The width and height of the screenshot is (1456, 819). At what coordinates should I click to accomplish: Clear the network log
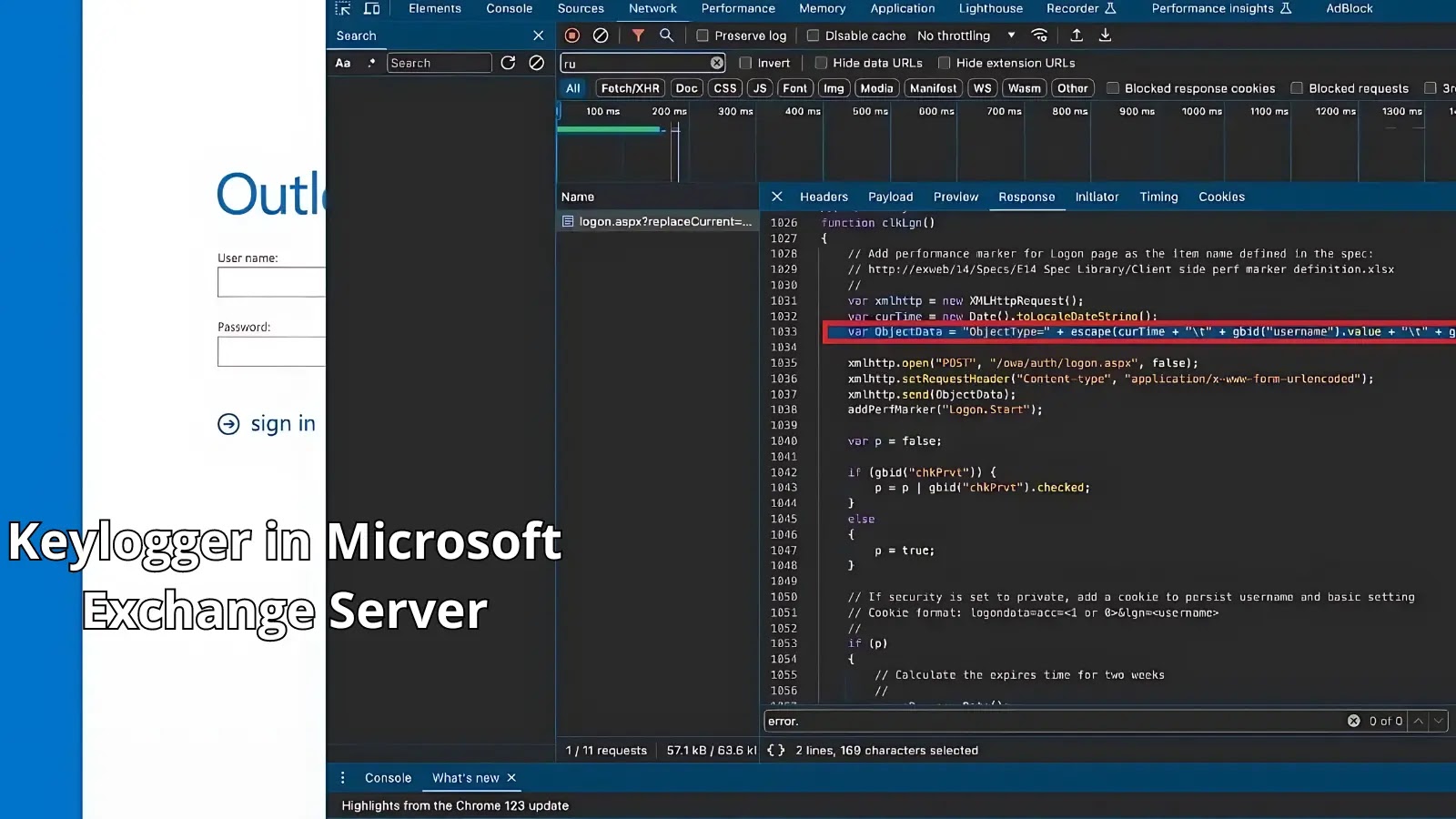(601, 35)
